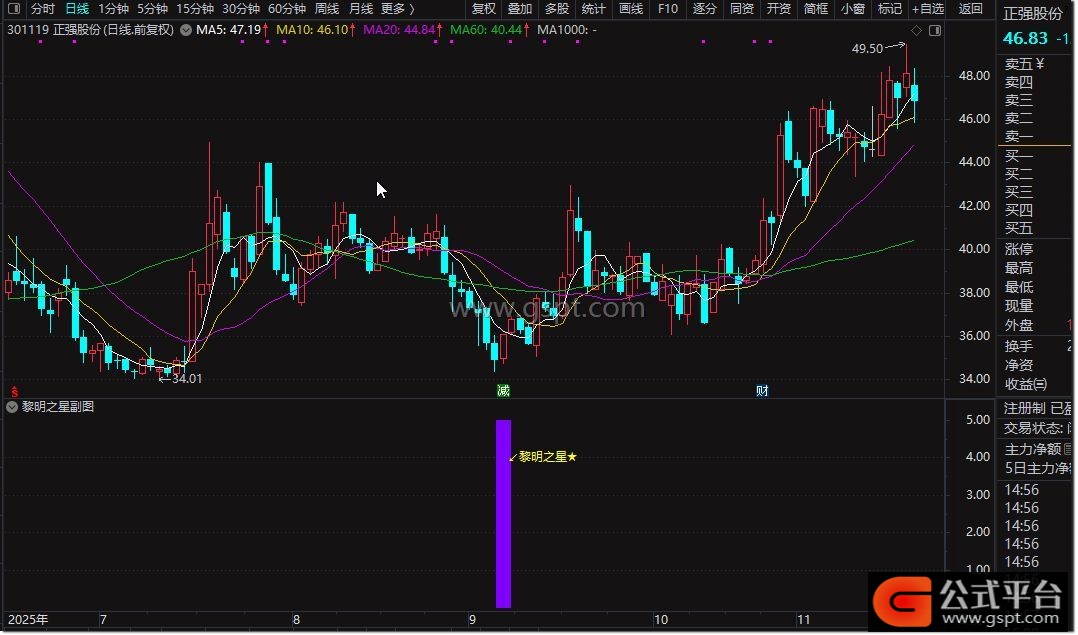
Task: Toggle the left sidebar panel icon
Action: pos(13,9)
